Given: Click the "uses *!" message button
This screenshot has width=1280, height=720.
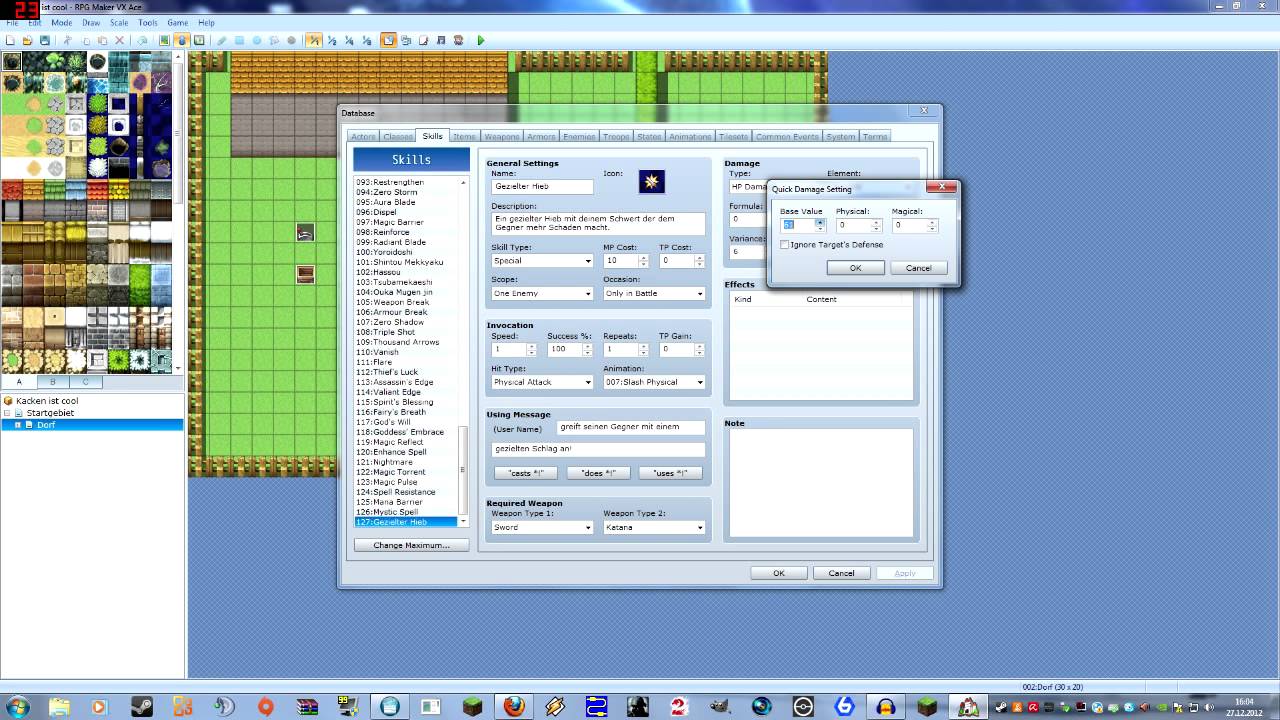Looking at the screenshot, I should [670, 473].
